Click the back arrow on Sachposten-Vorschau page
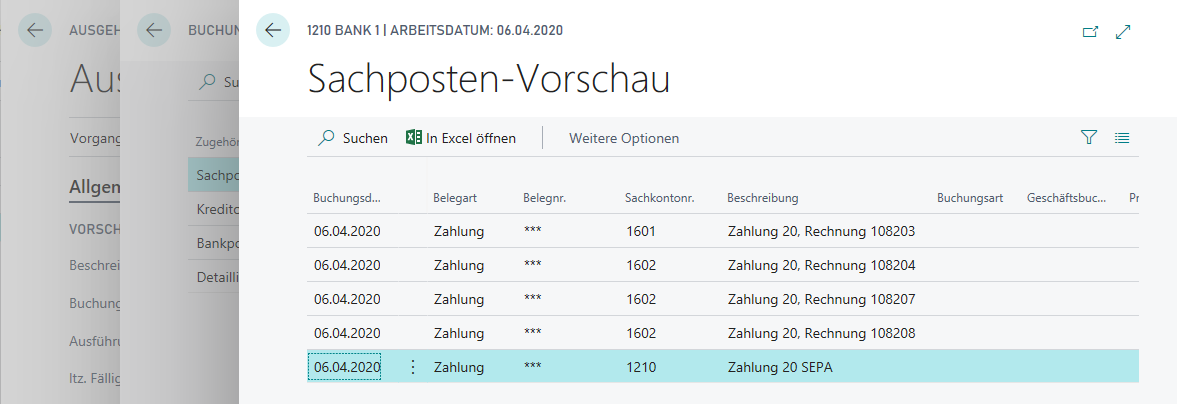The width and height of the screenshot is (1177, 404). coord(273,30)
